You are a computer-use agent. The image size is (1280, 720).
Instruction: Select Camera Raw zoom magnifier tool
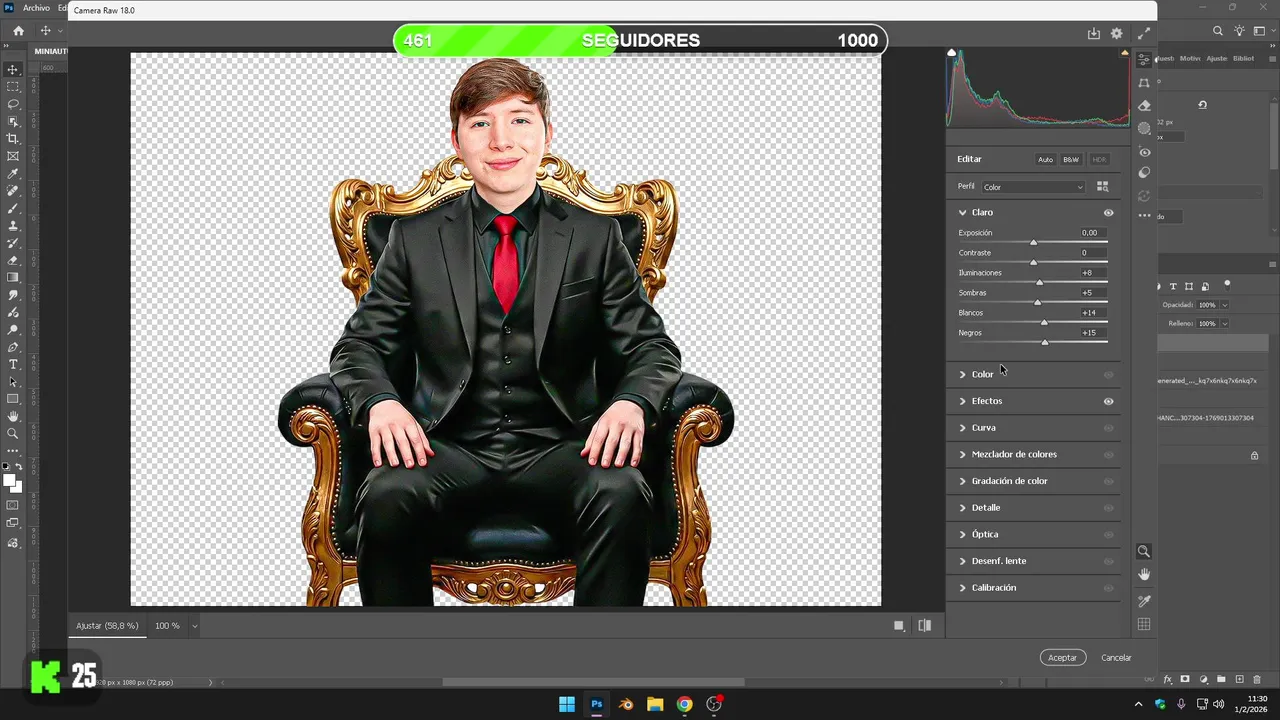[1144, 551]
